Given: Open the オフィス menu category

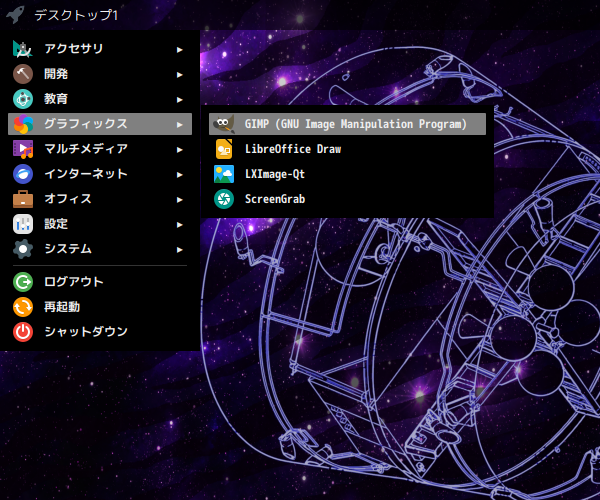Looking at the screenshot, I should click(x=100, y=199).
